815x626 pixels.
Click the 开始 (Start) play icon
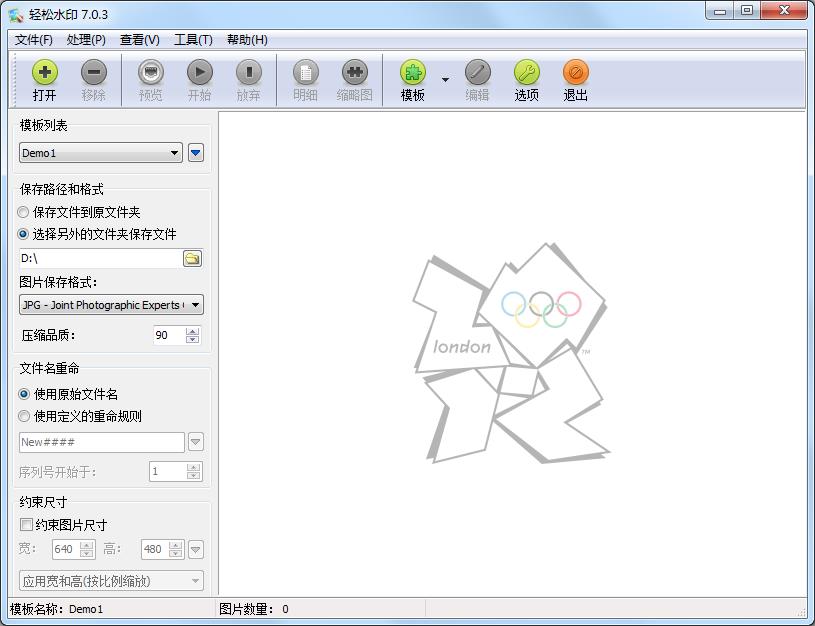click(200, 72)
